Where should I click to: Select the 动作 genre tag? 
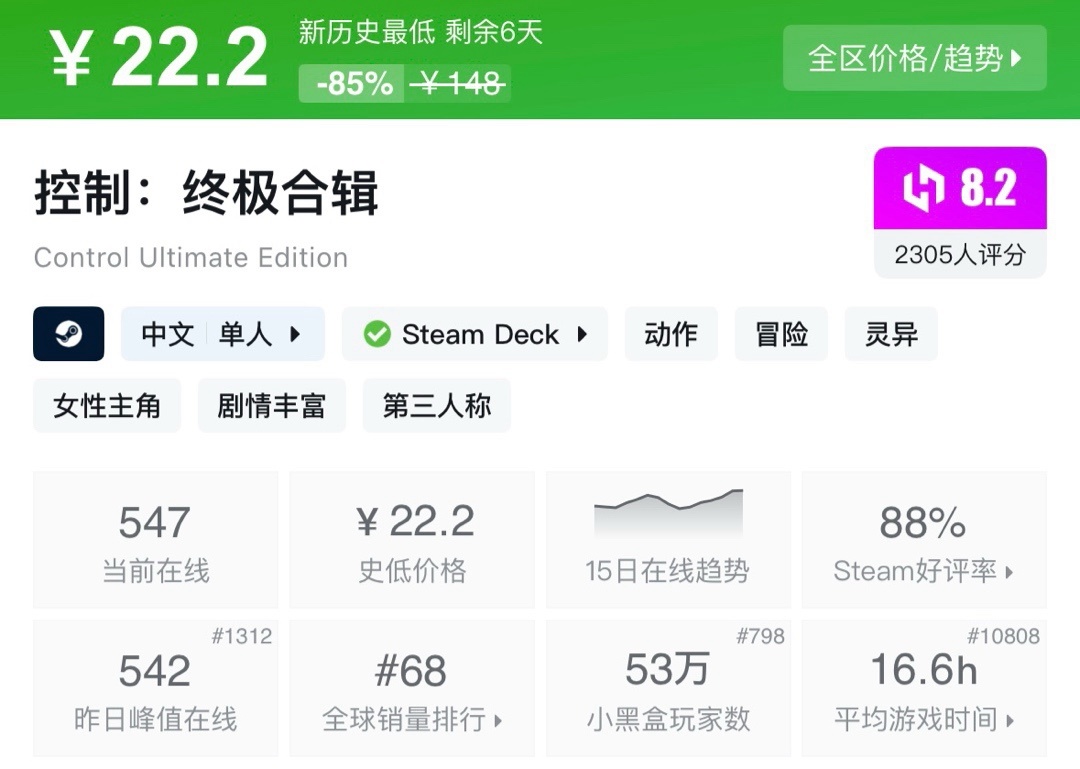(671, 334)
